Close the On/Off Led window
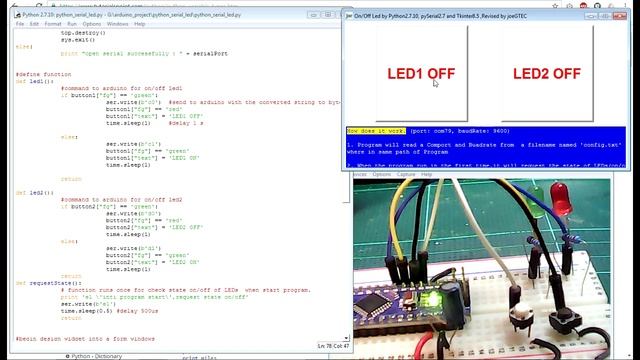The height and width of the screenshot is (360, 640). (x=620, y=16)
